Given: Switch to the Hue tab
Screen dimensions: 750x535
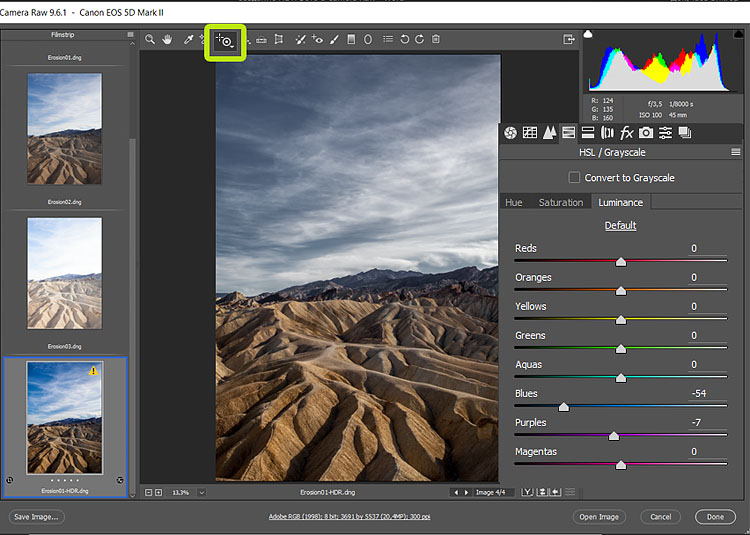Looking at the screenshot, I should (513, 202).
